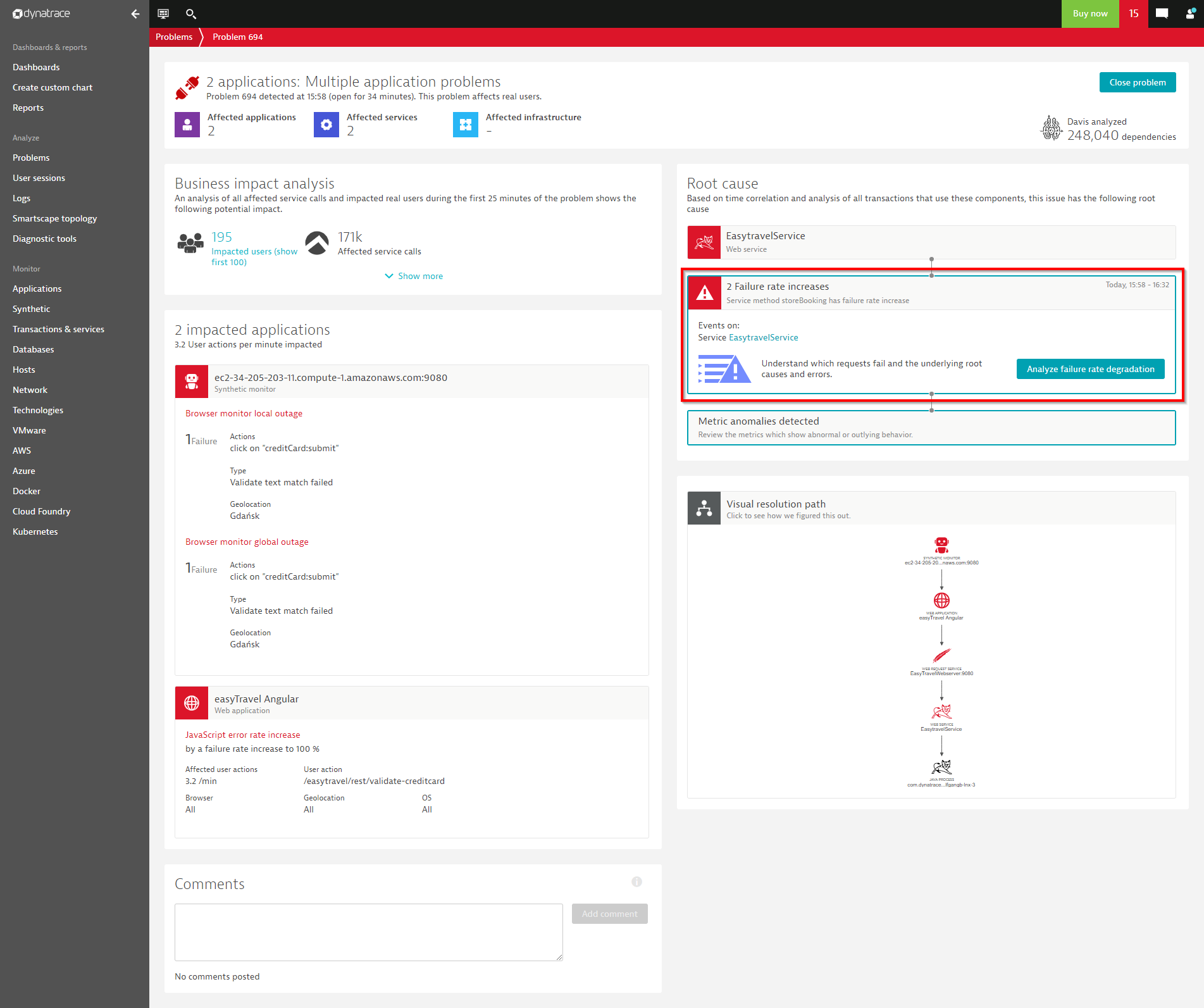
Task: Click the red plug problem icon
Action: pyautogui.click(x=187, y=87)
